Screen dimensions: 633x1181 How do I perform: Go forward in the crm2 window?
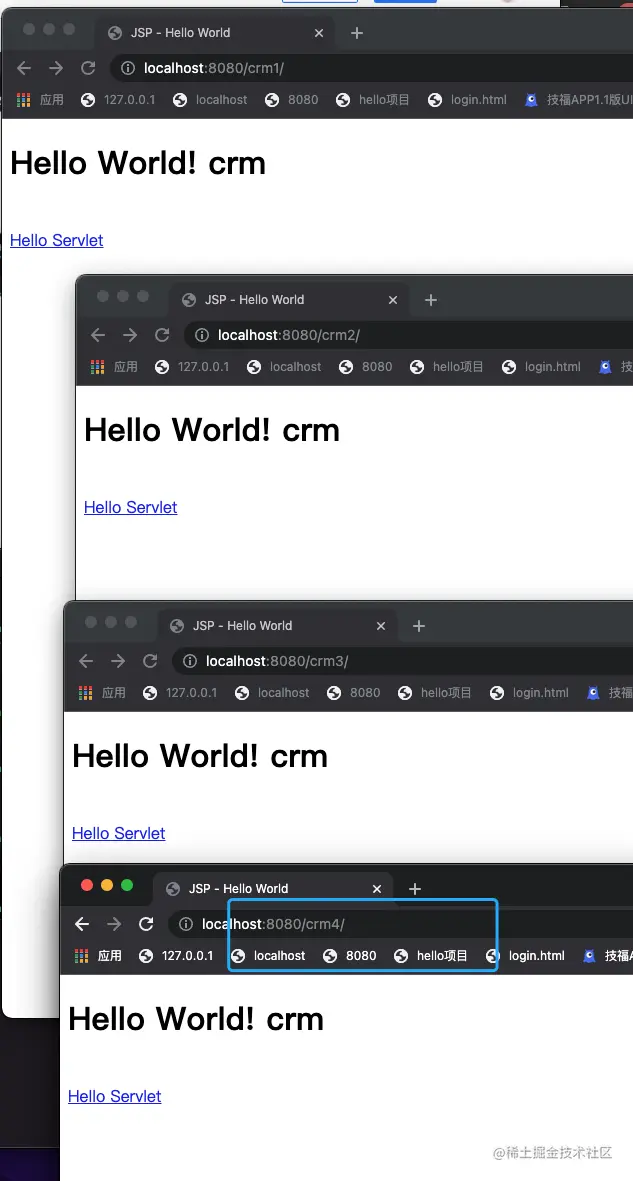[130, 335]
